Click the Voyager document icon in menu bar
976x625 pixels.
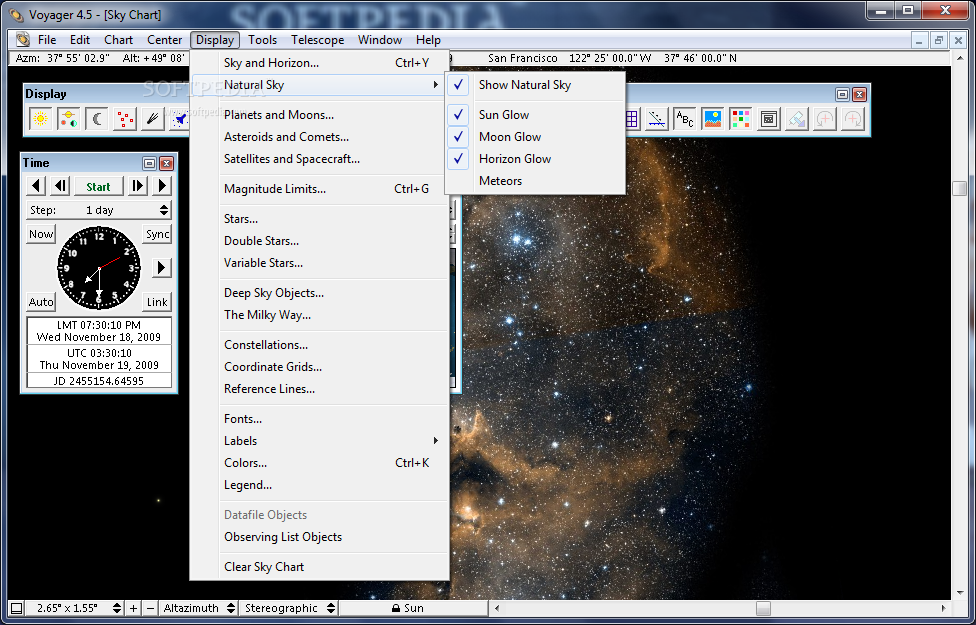tap(22, 40)
